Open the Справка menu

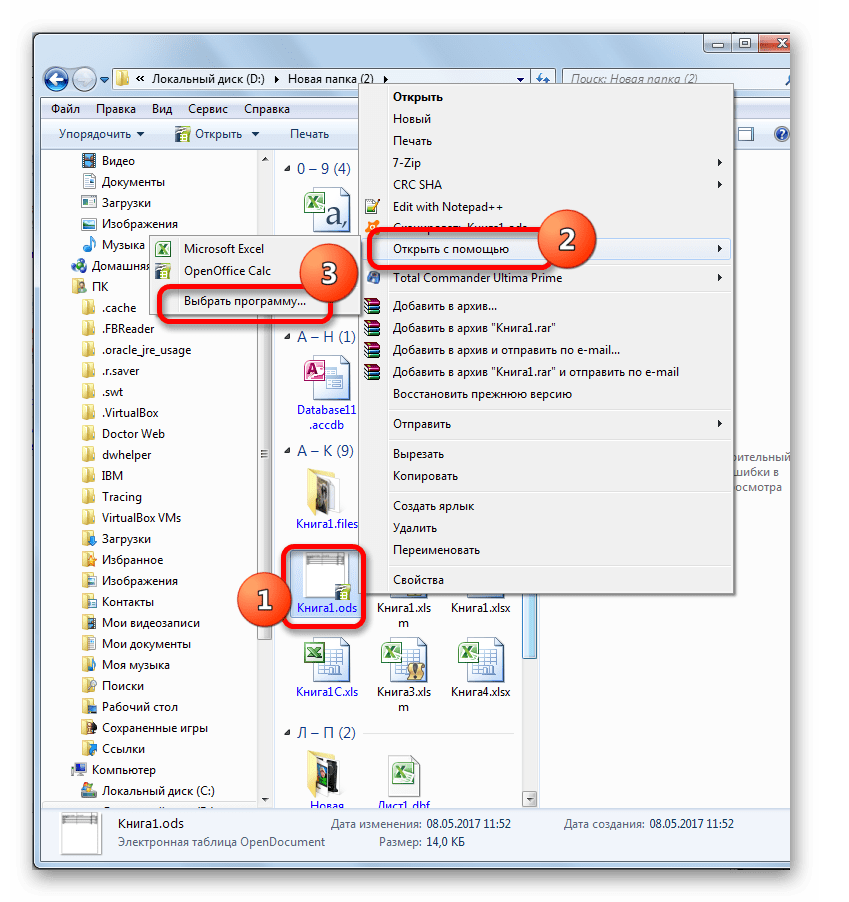266,109
